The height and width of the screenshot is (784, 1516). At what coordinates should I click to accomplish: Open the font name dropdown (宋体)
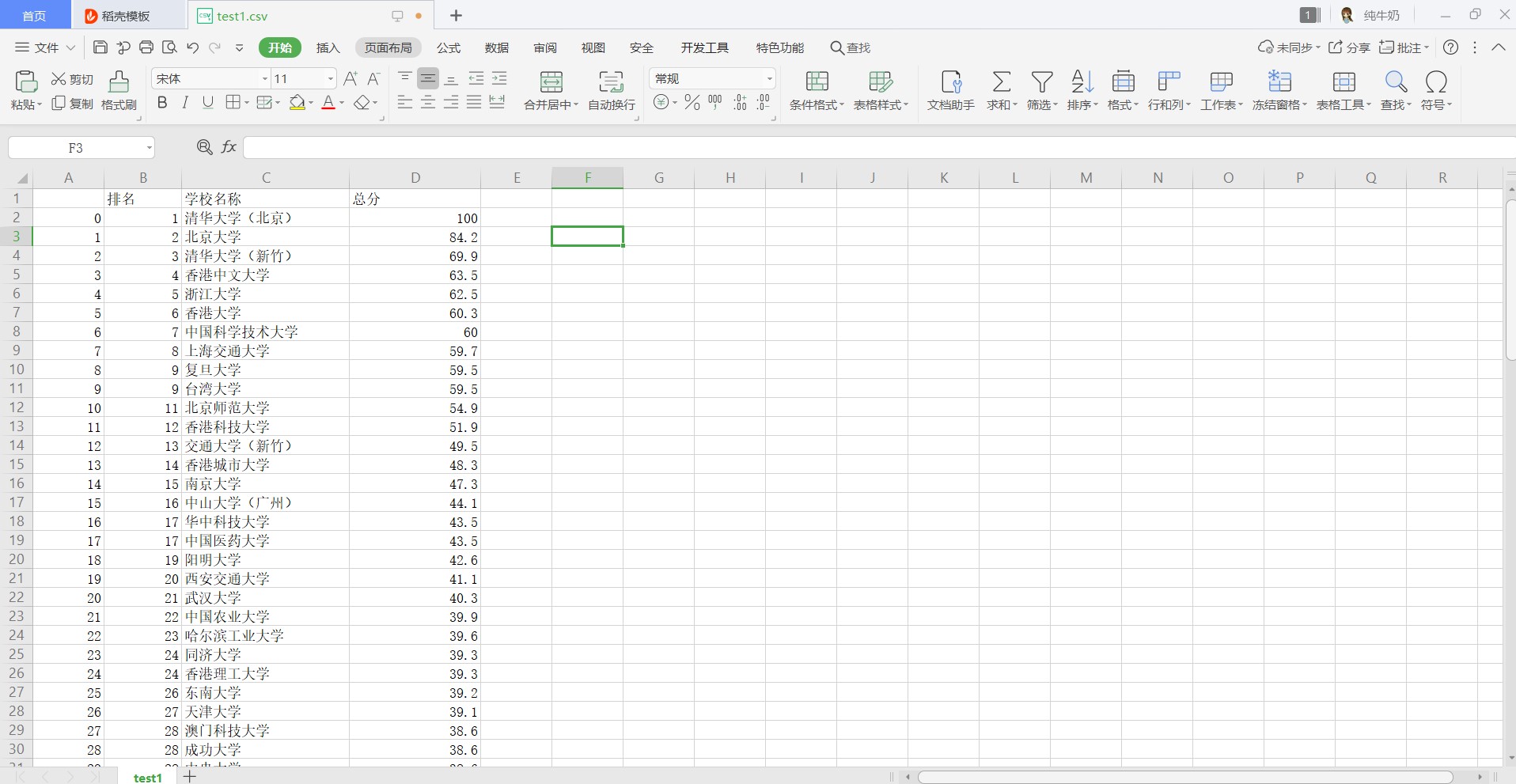pyautogui.click(x=265, y=78)
